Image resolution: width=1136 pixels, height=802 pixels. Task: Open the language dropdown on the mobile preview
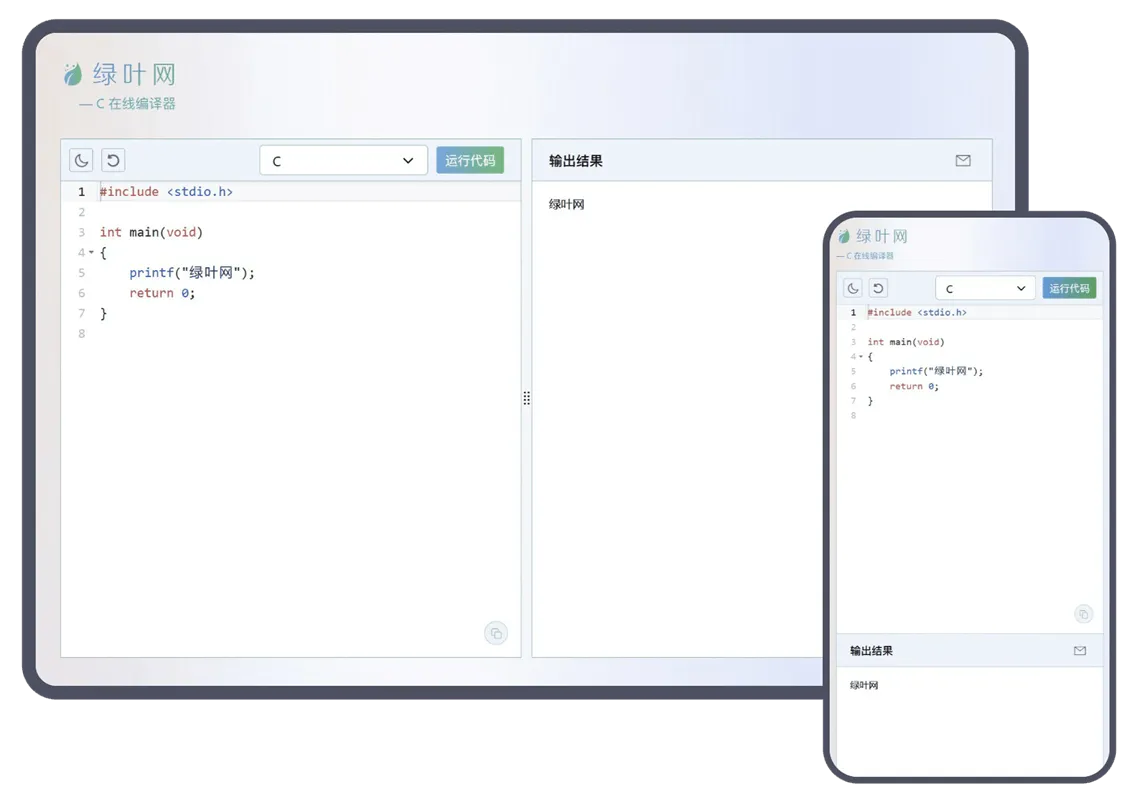point(985,287)
